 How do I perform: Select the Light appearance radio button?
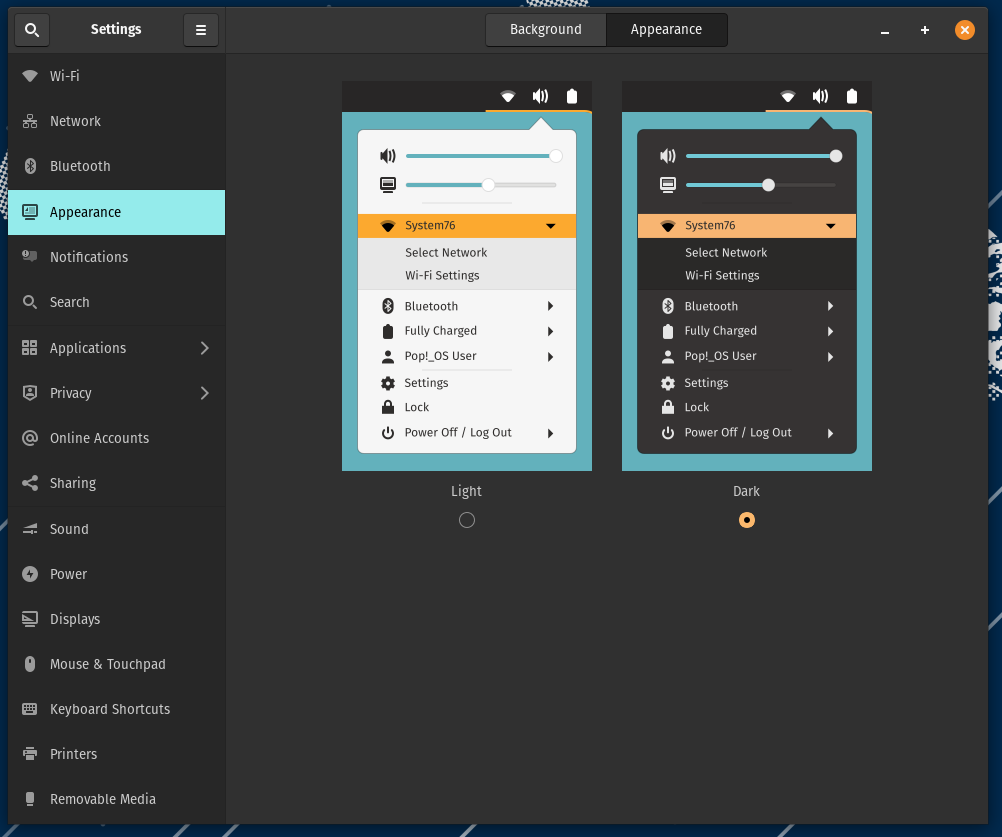pyautogui.click(x=466, y=519)
